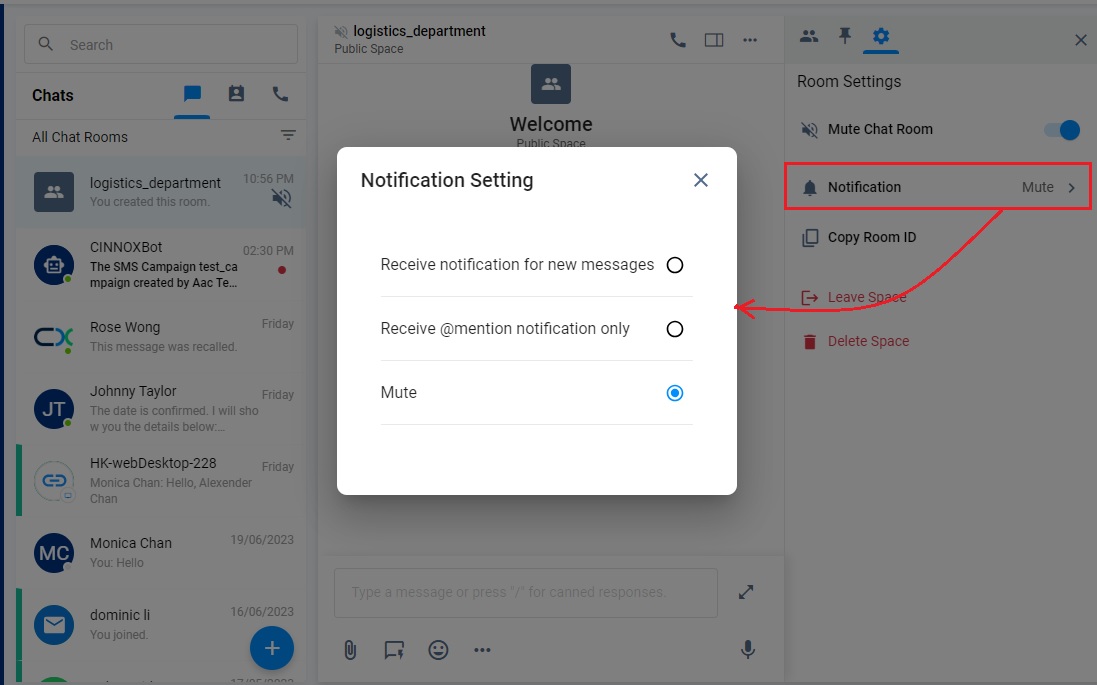Click the Delete Space trash icon

point(809,341)
